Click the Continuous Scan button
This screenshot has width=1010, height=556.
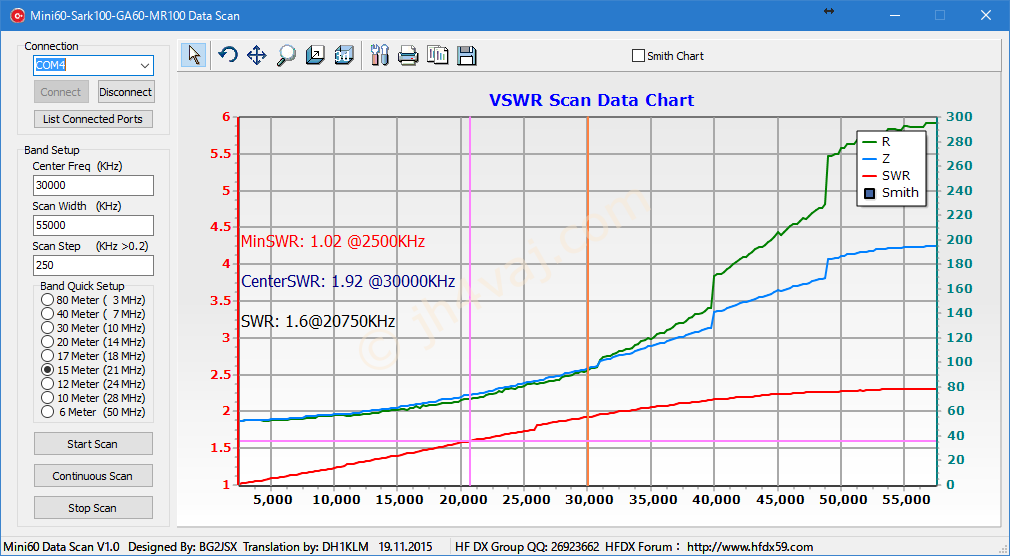pos(93,476)
